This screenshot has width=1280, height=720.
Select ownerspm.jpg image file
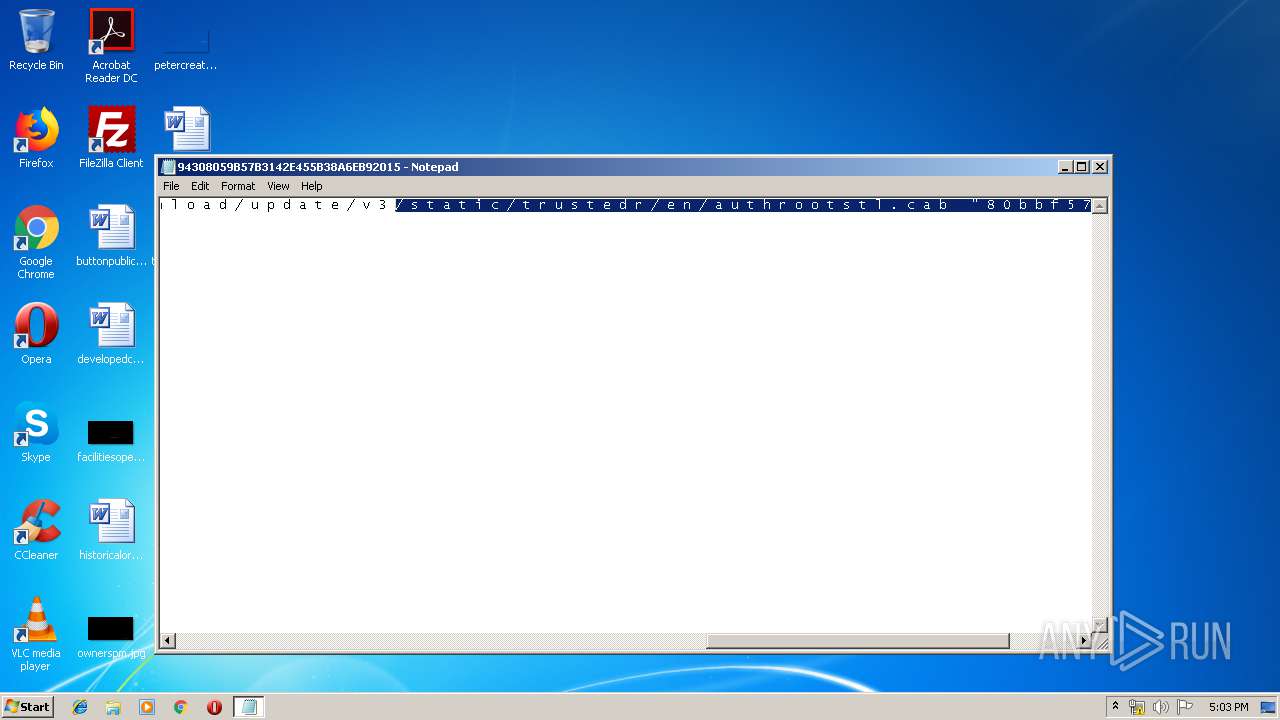click(x=111, y=636)
